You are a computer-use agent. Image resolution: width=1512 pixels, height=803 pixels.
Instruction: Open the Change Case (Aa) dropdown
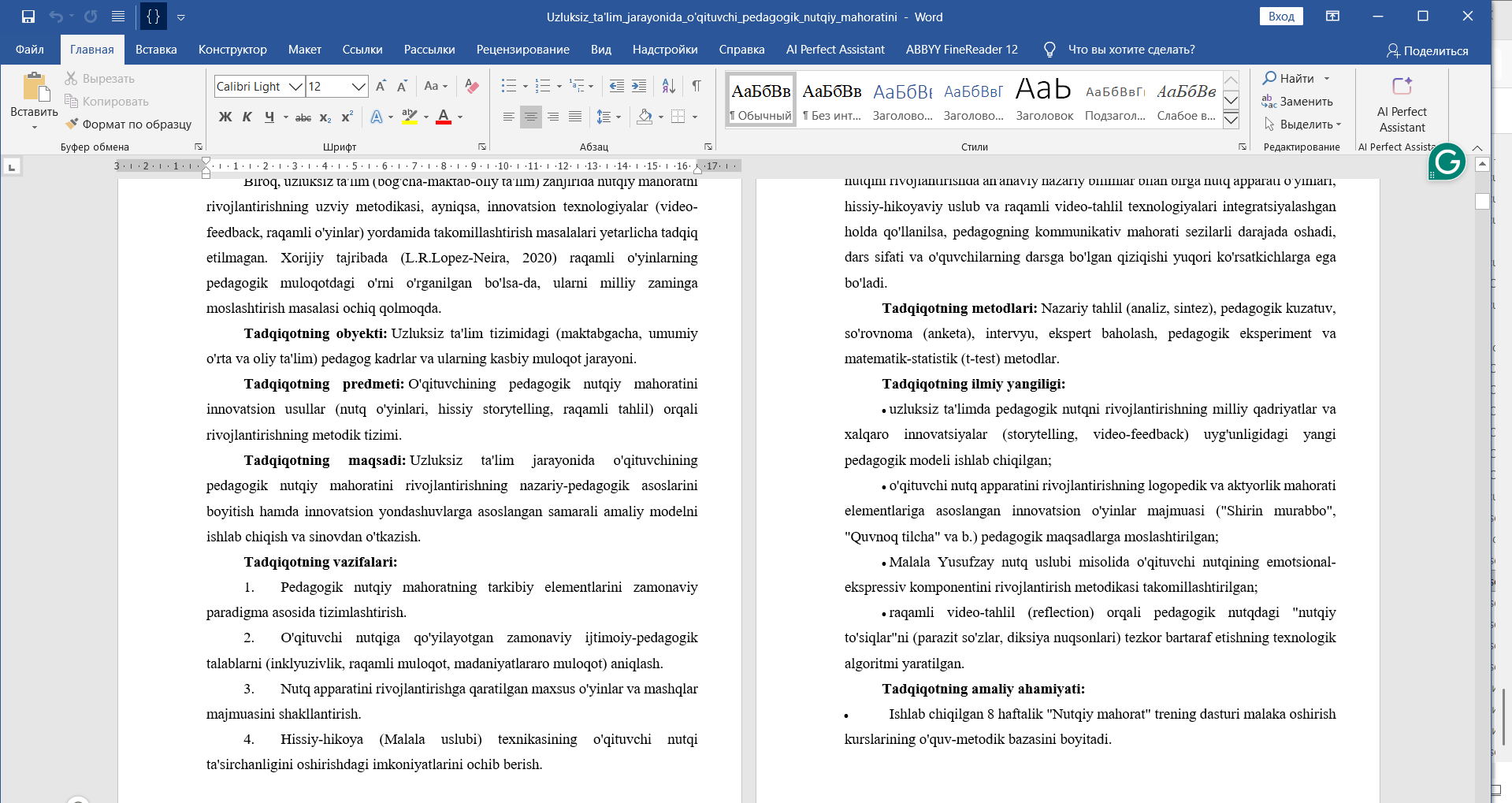tap(436, 86)
